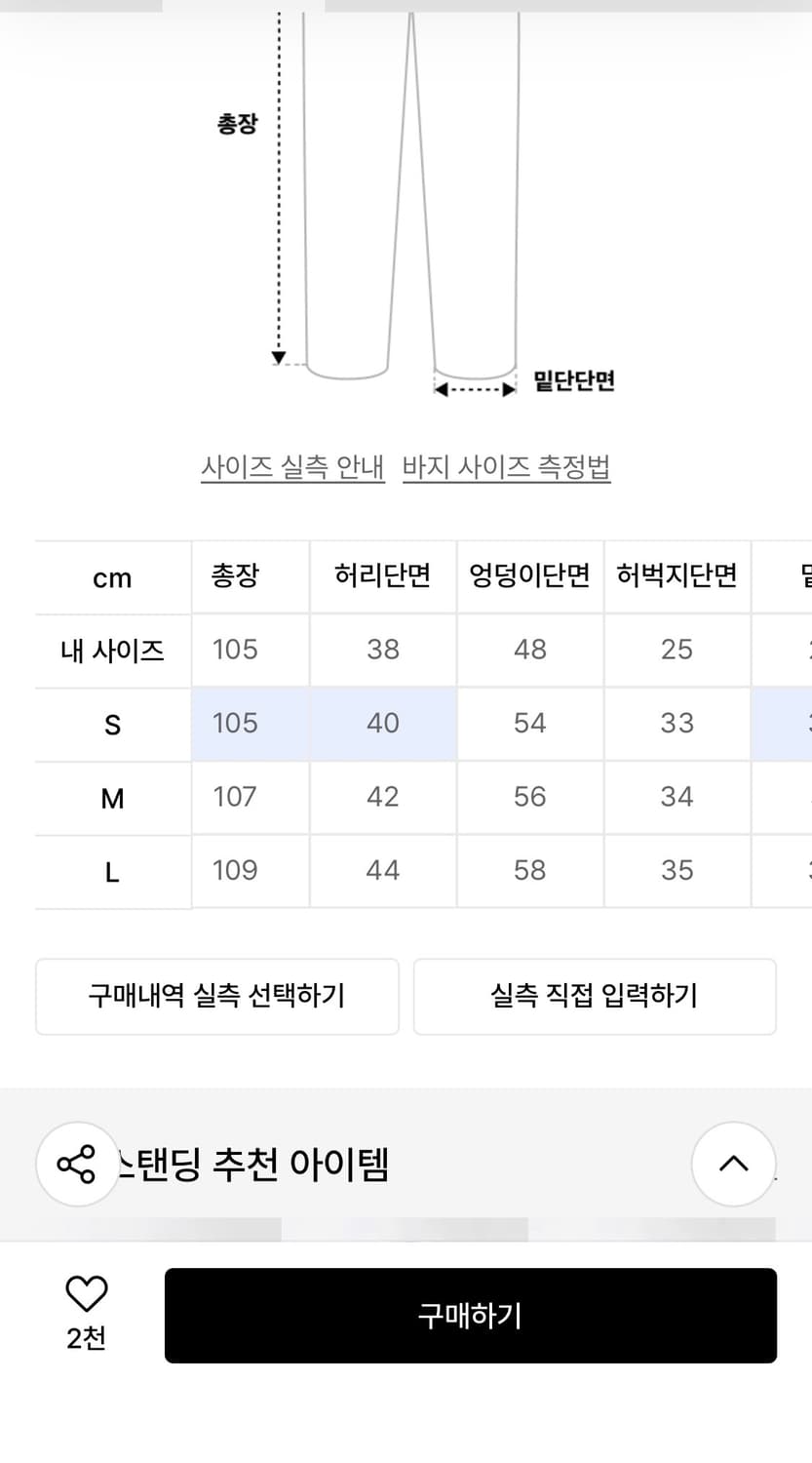812x1463 pixels.
Task: Tap the pants size diagram illustration
Action: [x=409, y=195]
